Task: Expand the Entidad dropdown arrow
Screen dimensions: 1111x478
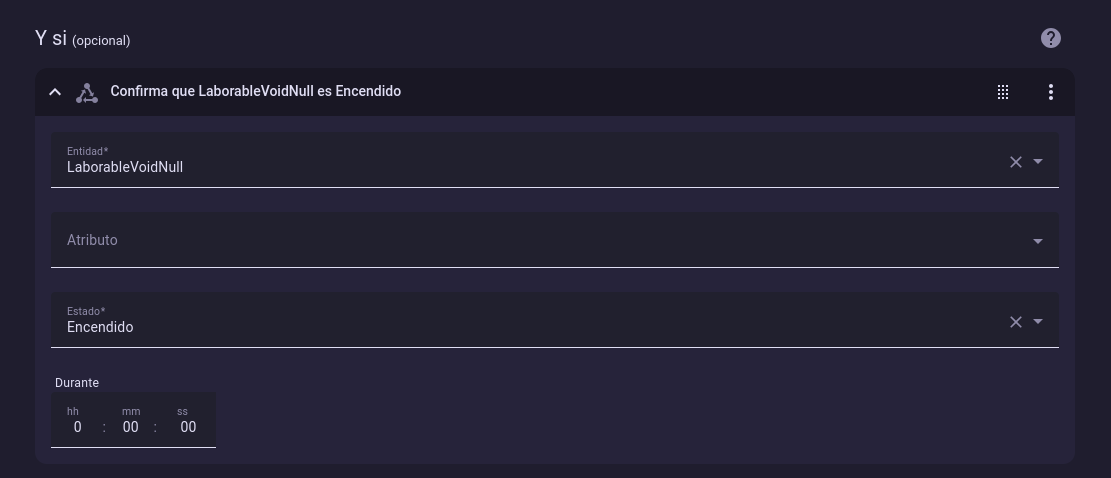Action: (1038, 162)
